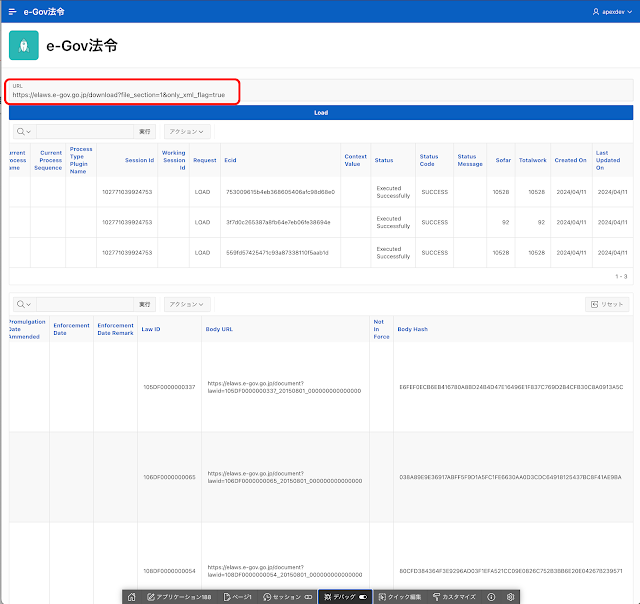Viewport: 640px width, 604px height.
Task: Click the rocket application logo icon
Action: tap(24, 45)
